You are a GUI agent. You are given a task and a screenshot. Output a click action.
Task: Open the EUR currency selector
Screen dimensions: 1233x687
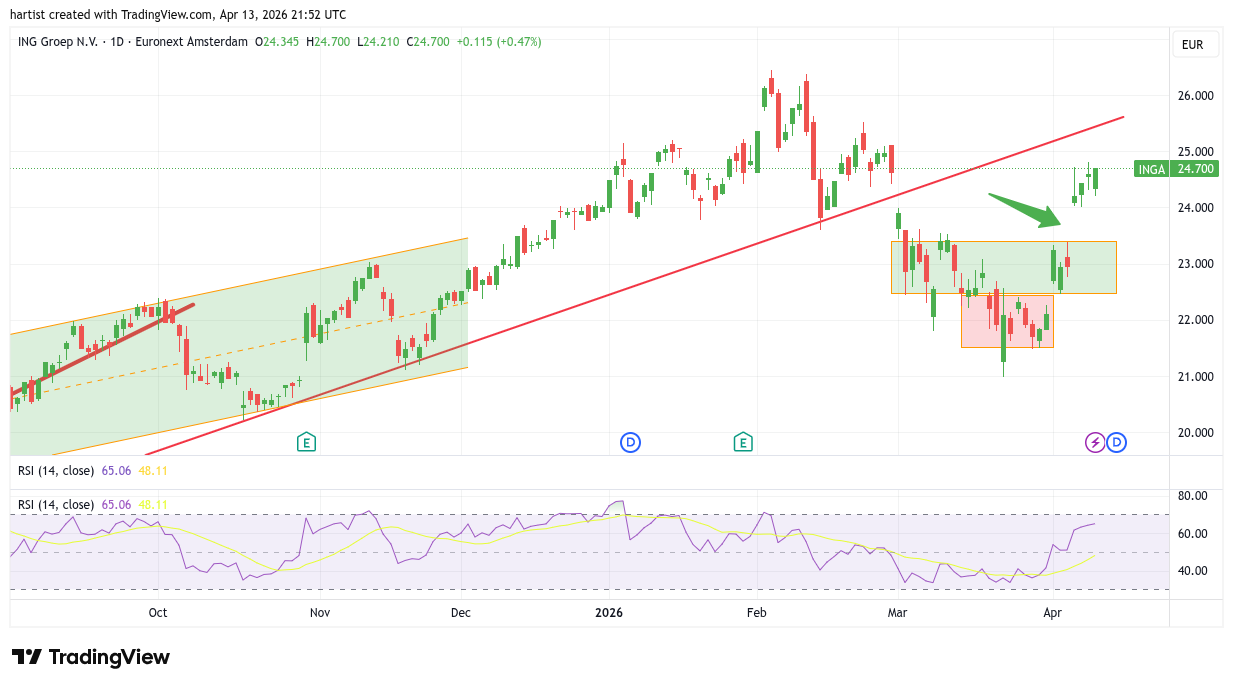[x=1195, y=45]
